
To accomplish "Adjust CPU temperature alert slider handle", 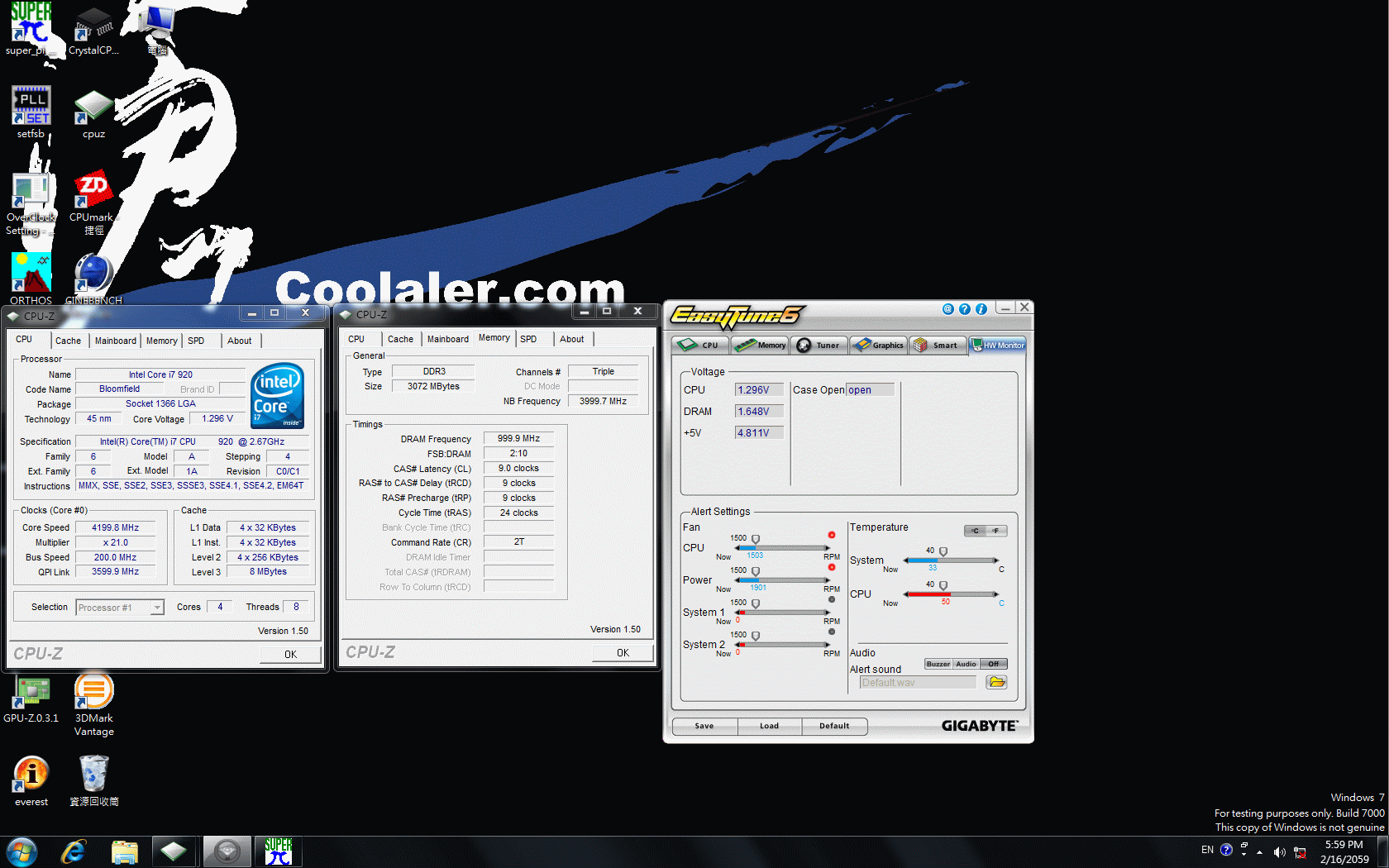I will pos(943,586).
